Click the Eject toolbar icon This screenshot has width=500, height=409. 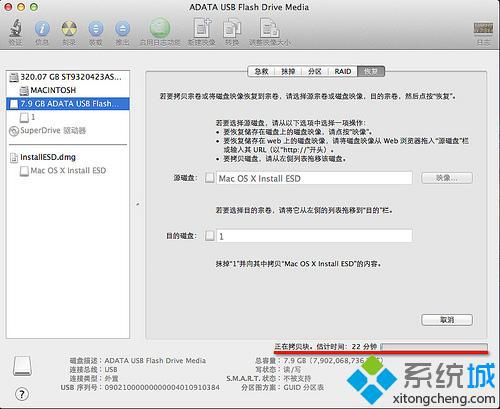pyautogui.click(x=122, y=29)
